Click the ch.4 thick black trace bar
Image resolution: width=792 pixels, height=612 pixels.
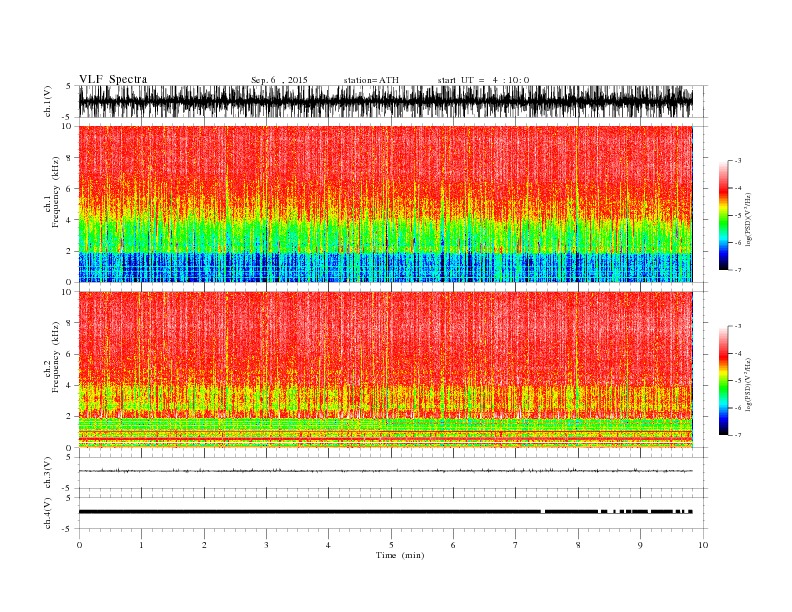click(385, 512)
